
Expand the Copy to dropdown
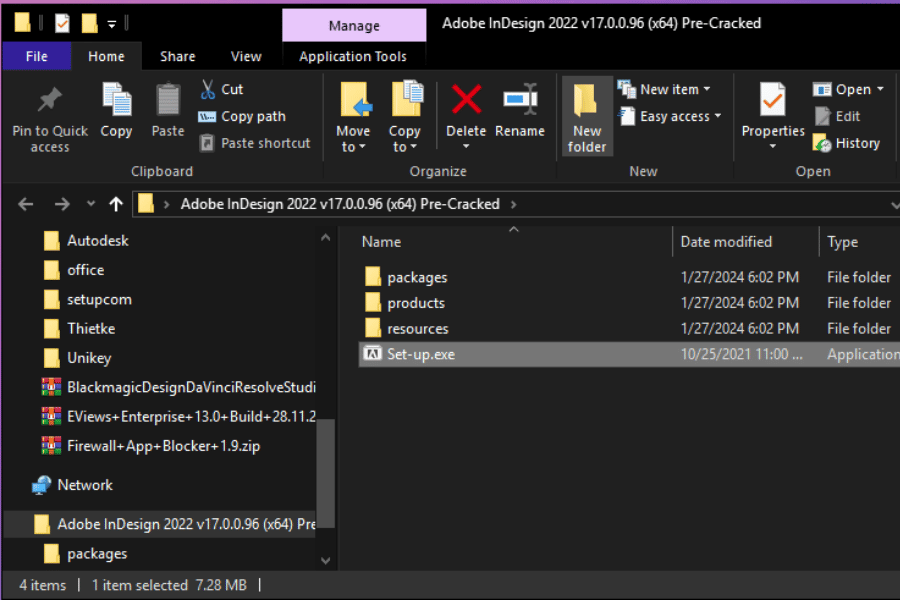click(x=405, y=147)
